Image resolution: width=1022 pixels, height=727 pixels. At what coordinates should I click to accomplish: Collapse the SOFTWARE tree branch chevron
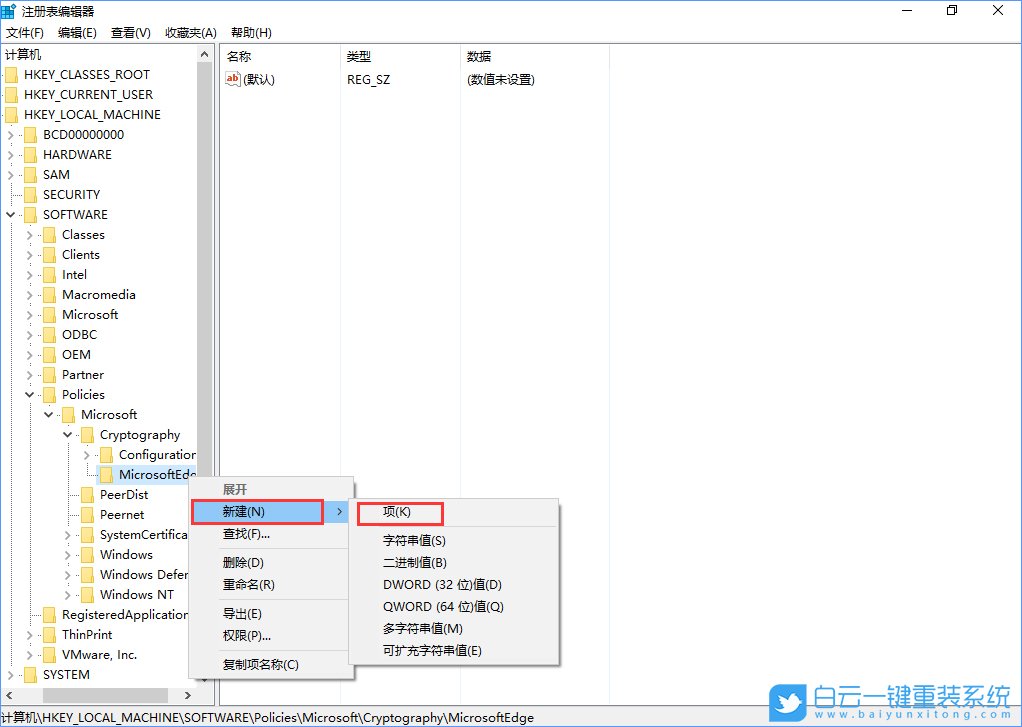(10, 214)
